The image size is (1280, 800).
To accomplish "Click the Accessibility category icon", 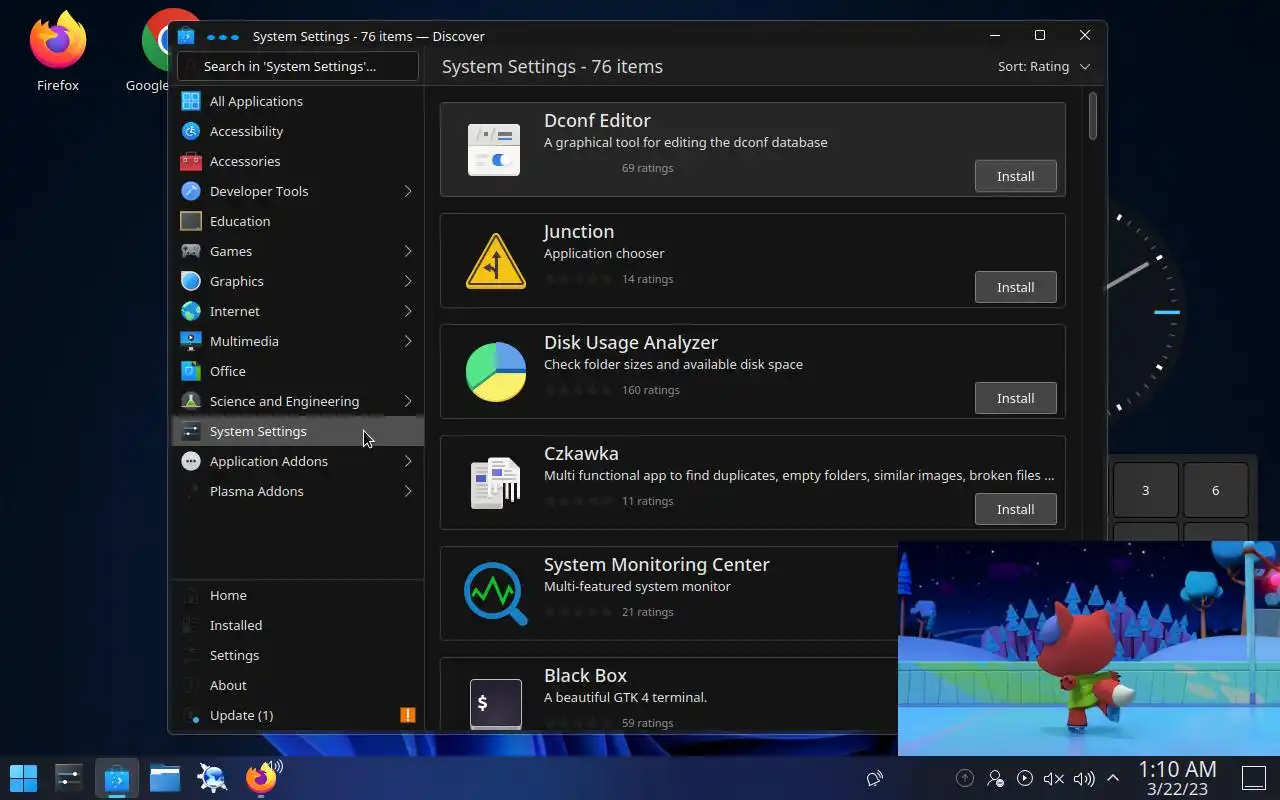I will point(191,131).
